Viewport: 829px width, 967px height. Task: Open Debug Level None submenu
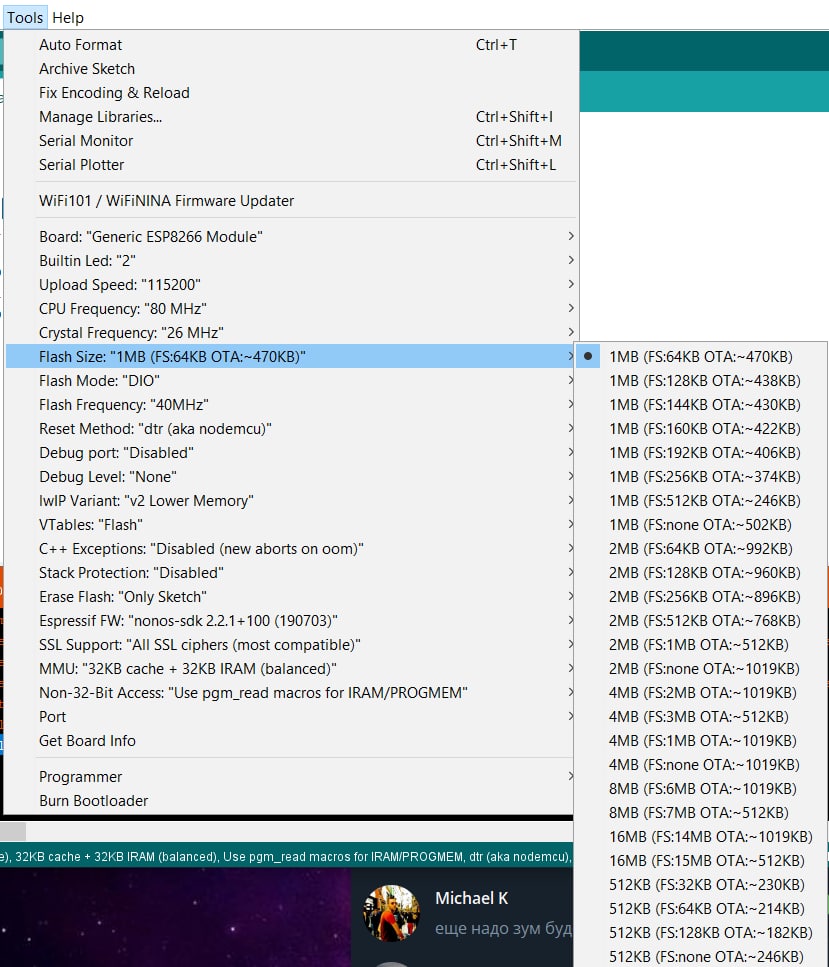(290, 477)
